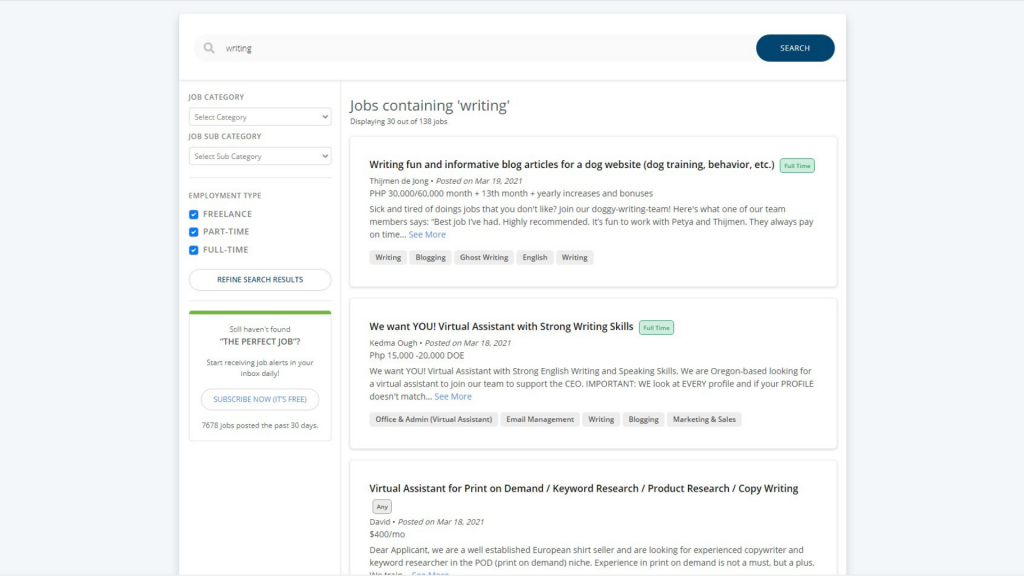Click See More on dog website job

pos(427,234)
